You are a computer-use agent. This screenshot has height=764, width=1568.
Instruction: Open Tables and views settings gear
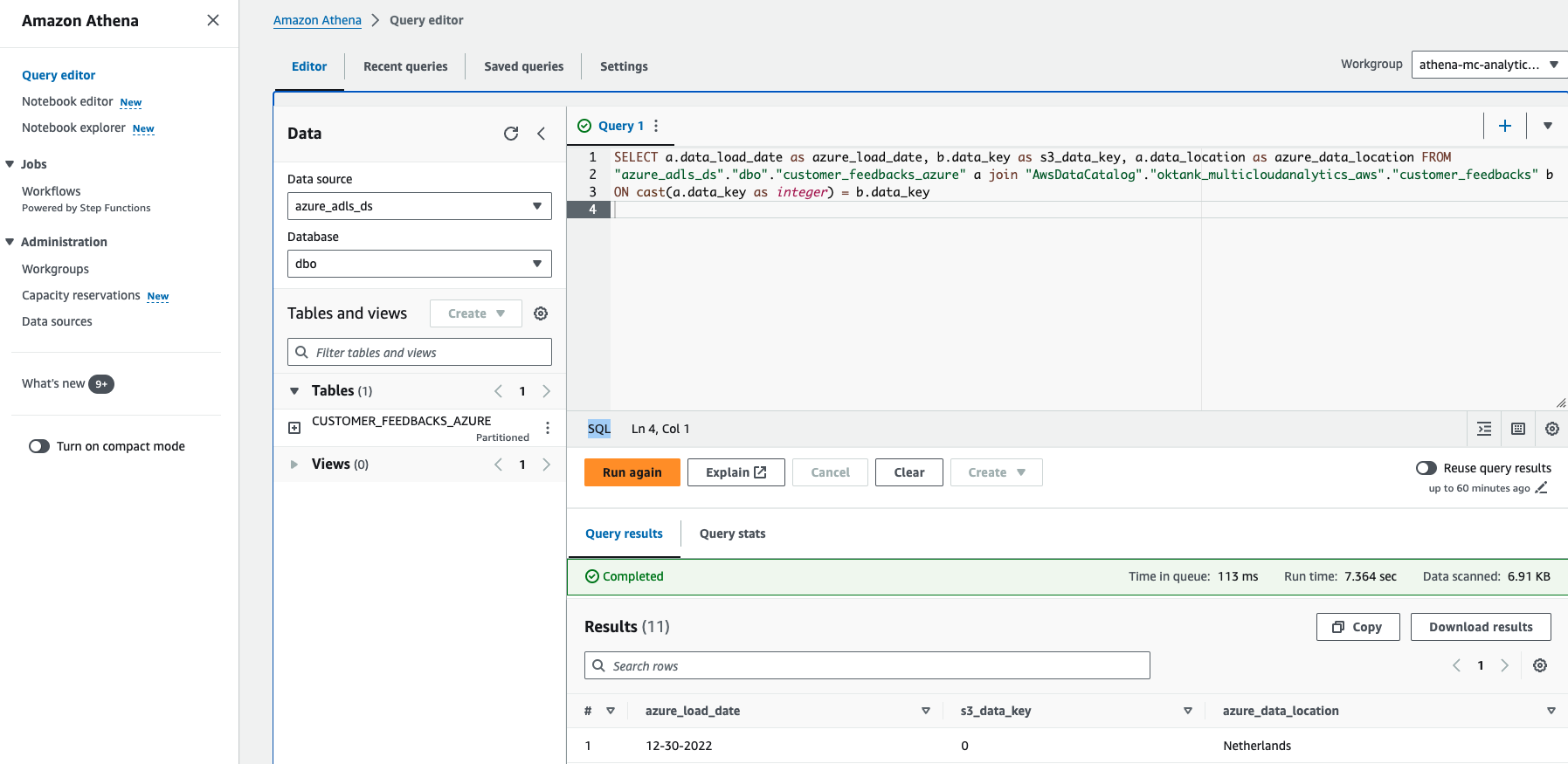click(x=541, y=313)
